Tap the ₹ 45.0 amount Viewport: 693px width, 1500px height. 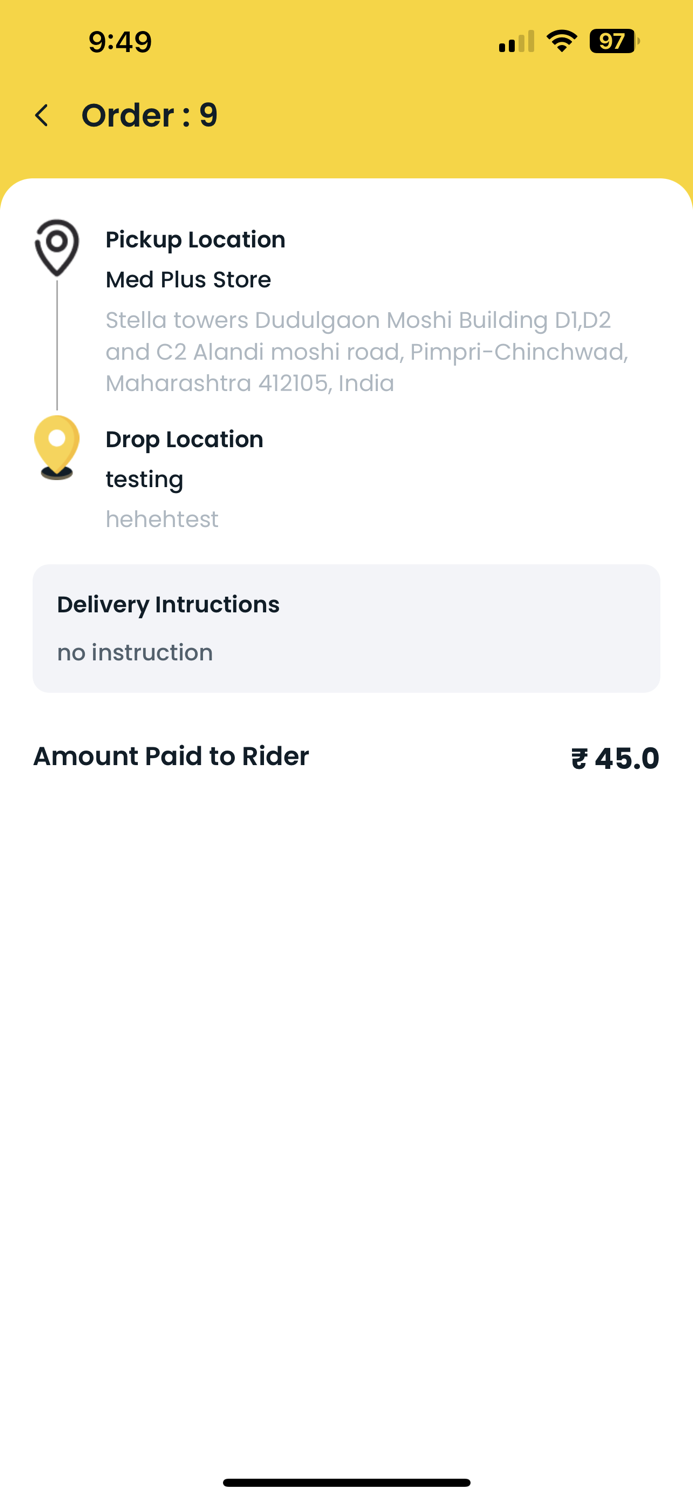[x=614, y=758]
